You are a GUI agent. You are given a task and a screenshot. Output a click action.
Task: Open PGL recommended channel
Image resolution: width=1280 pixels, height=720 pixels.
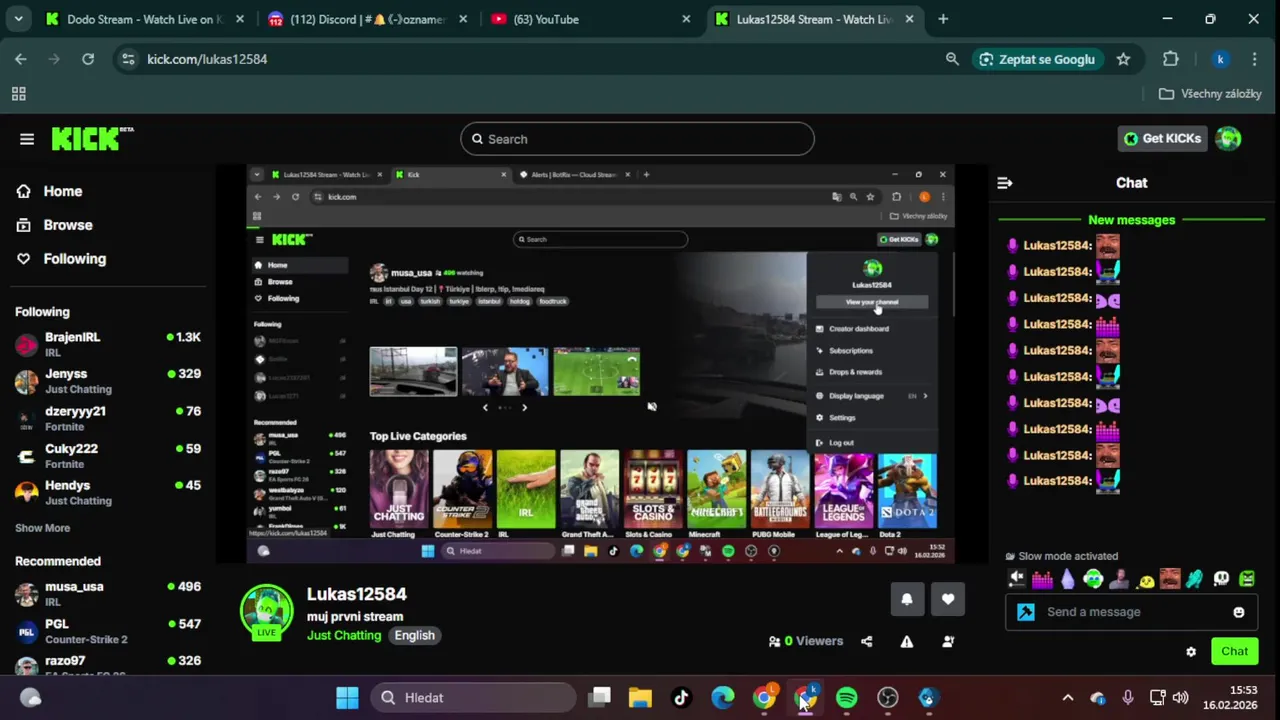(108, 631)
